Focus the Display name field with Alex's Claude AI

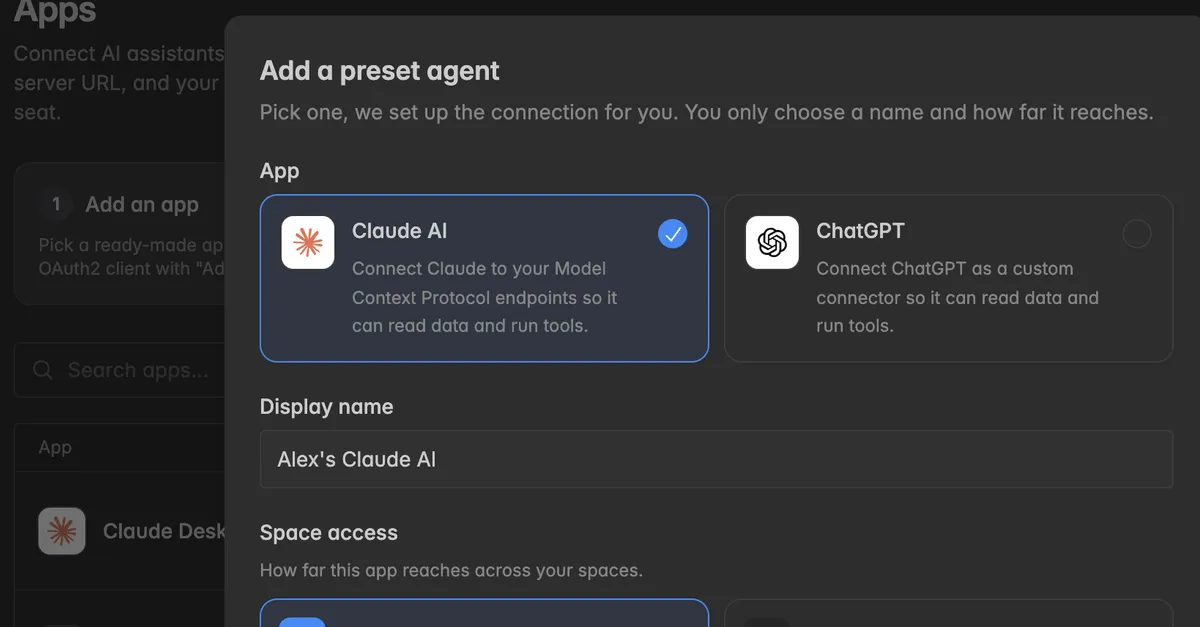[x=716, y=459]
